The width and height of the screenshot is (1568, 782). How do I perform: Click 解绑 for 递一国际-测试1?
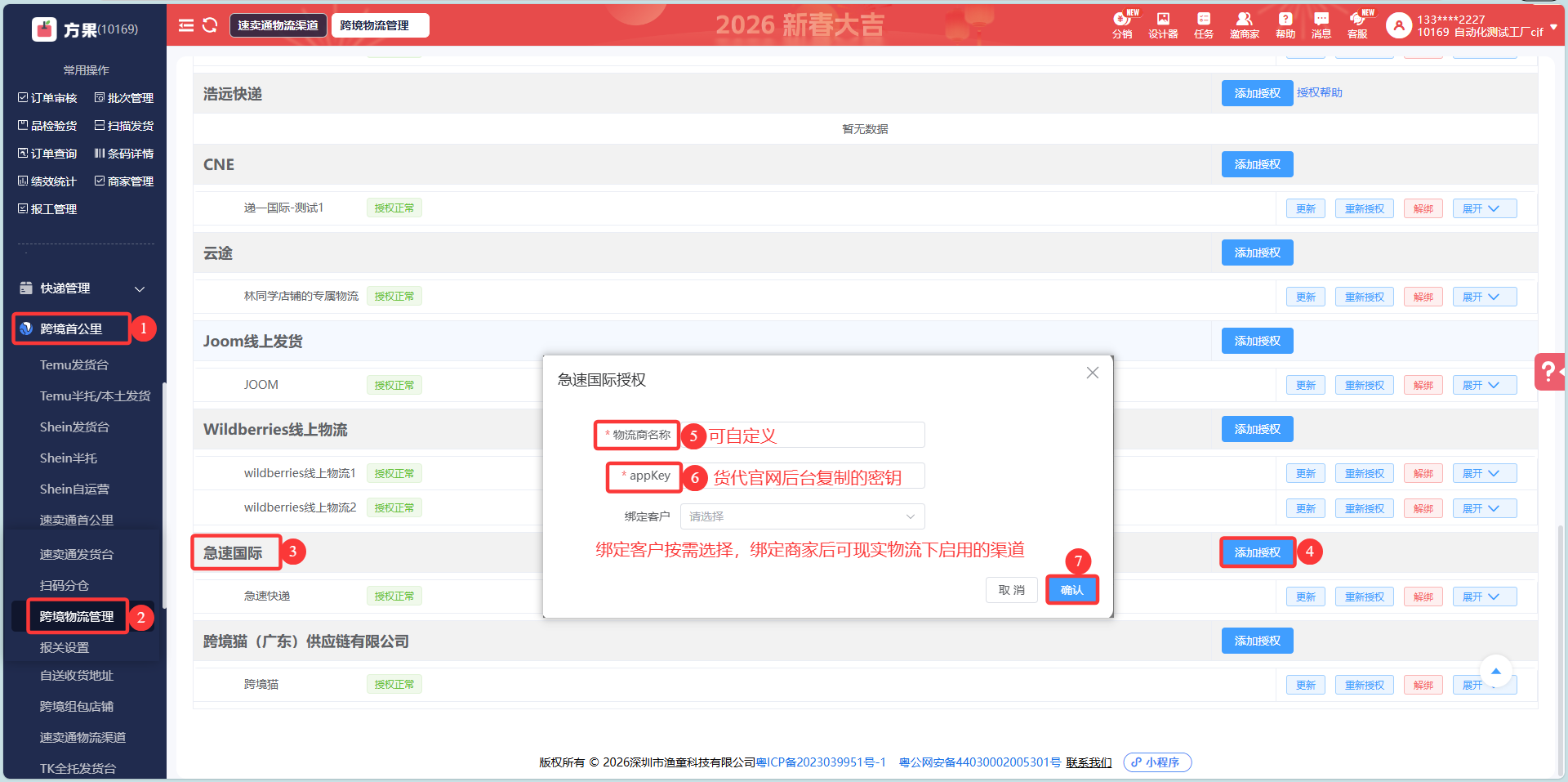(x=1423, y=208)
